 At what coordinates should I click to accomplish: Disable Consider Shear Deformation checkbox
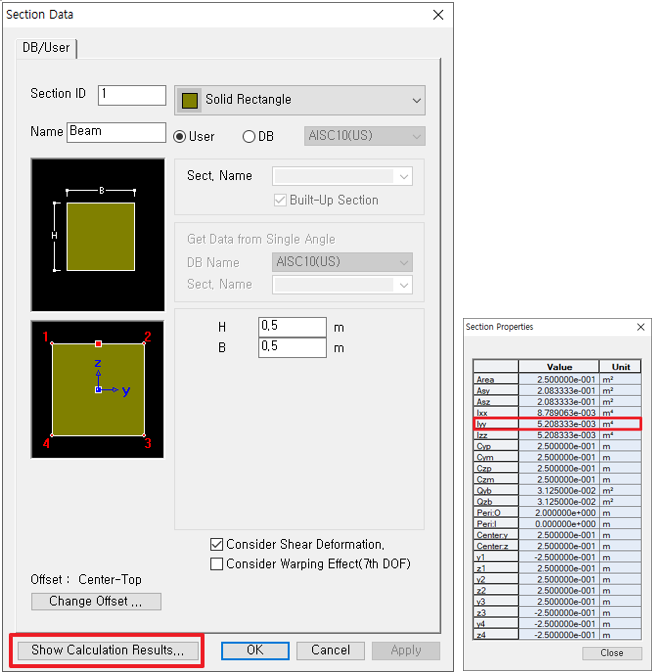pyautogui.click(x=217, y=545)
